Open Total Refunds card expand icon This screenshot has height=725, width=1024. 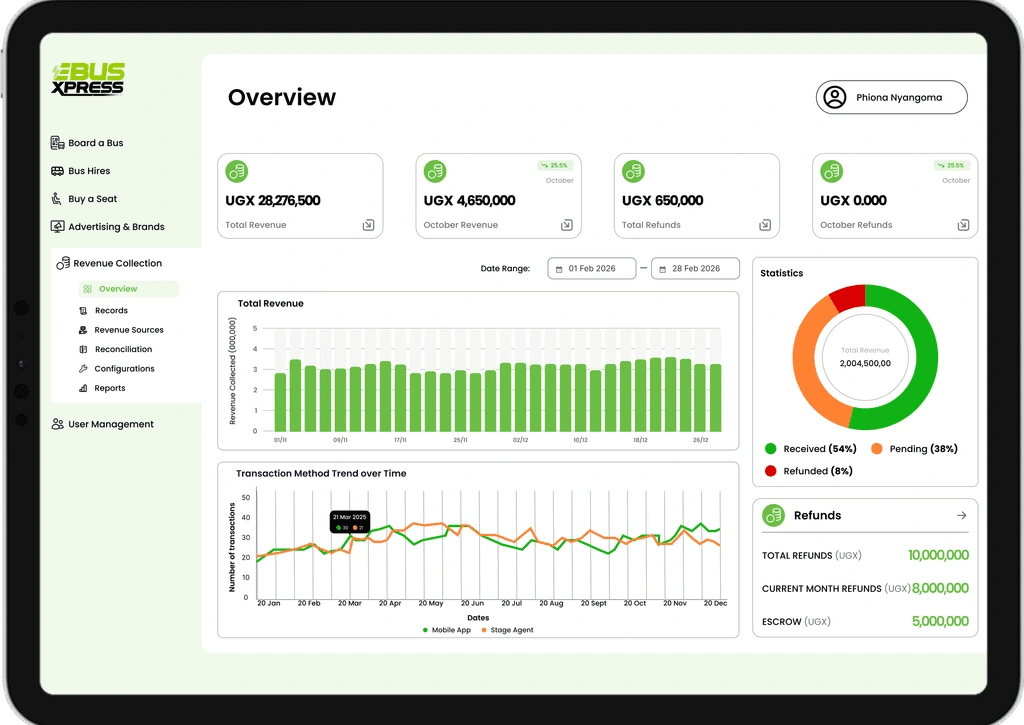point(765,225)
